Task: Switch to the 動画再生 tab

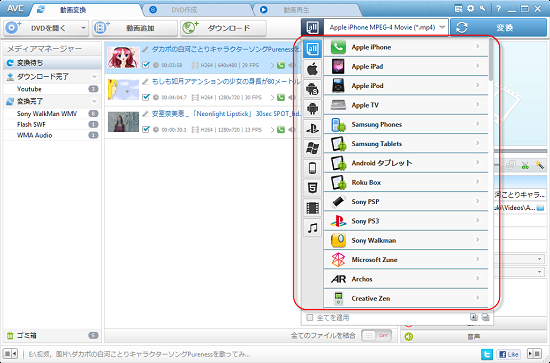Action: point(306,10)
